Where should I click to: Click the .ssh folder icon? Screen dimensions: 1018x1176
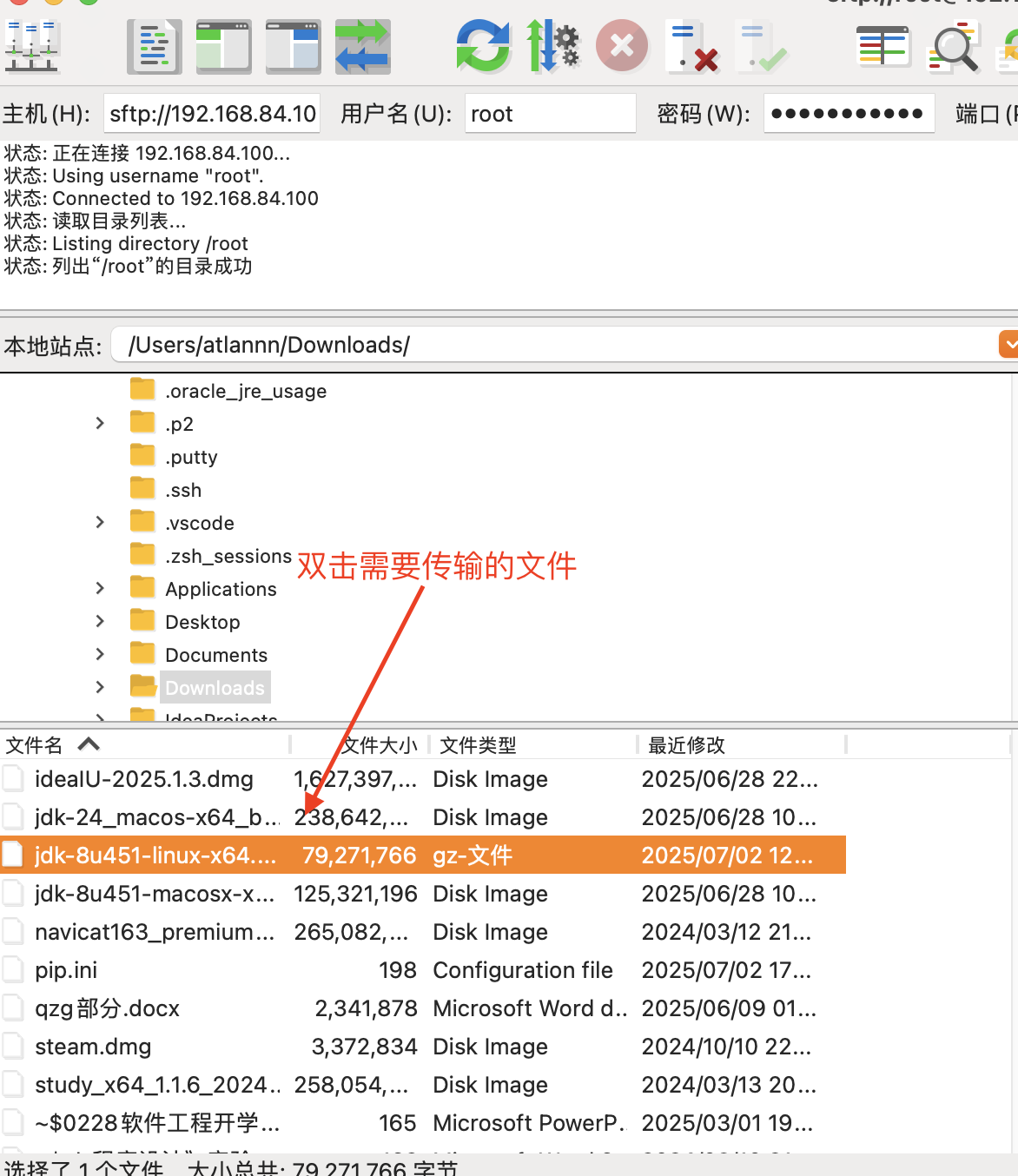click(142, 488)
